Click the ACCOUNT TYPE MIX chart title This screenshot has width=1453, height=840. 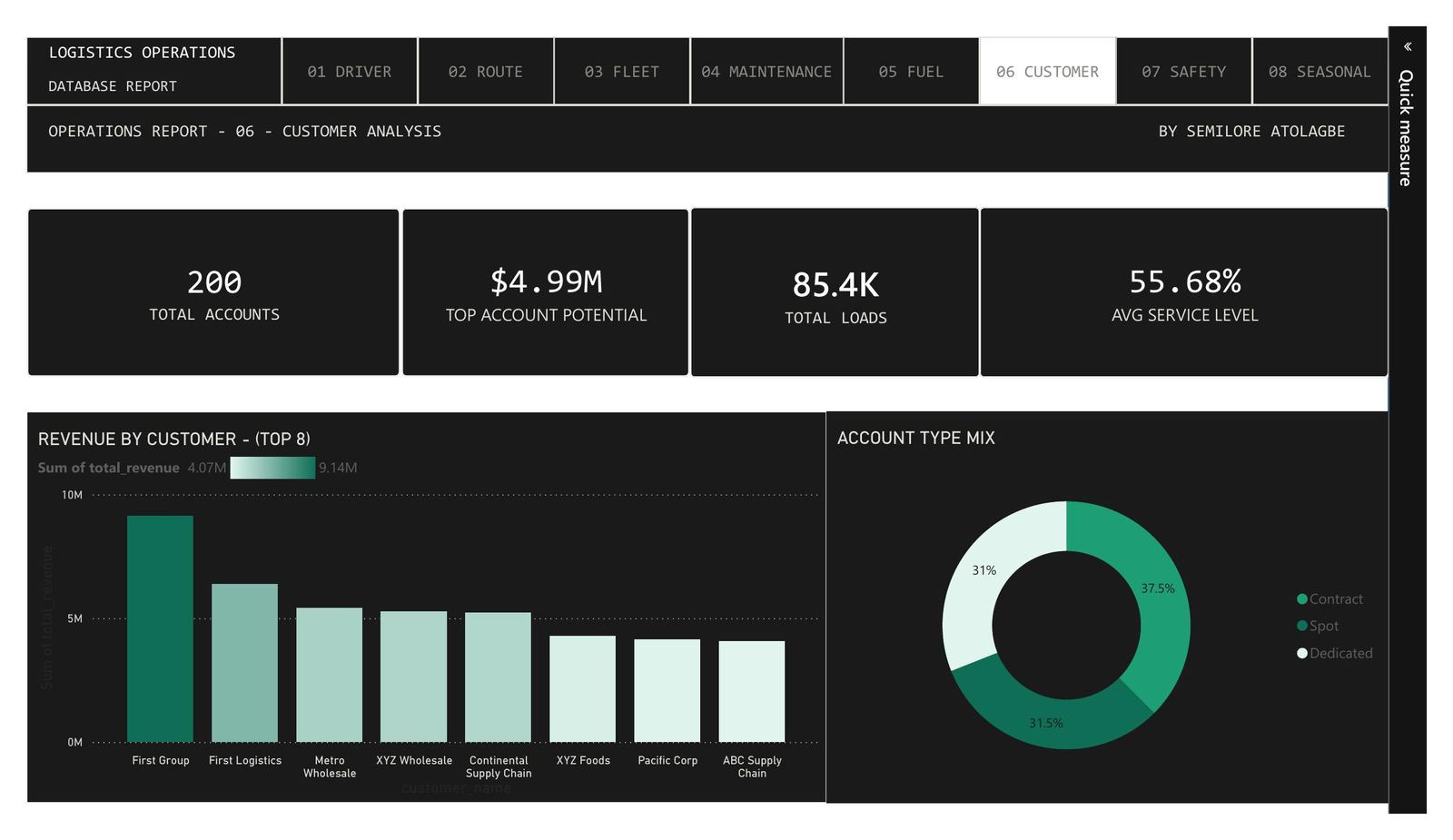tap(916, 438)
